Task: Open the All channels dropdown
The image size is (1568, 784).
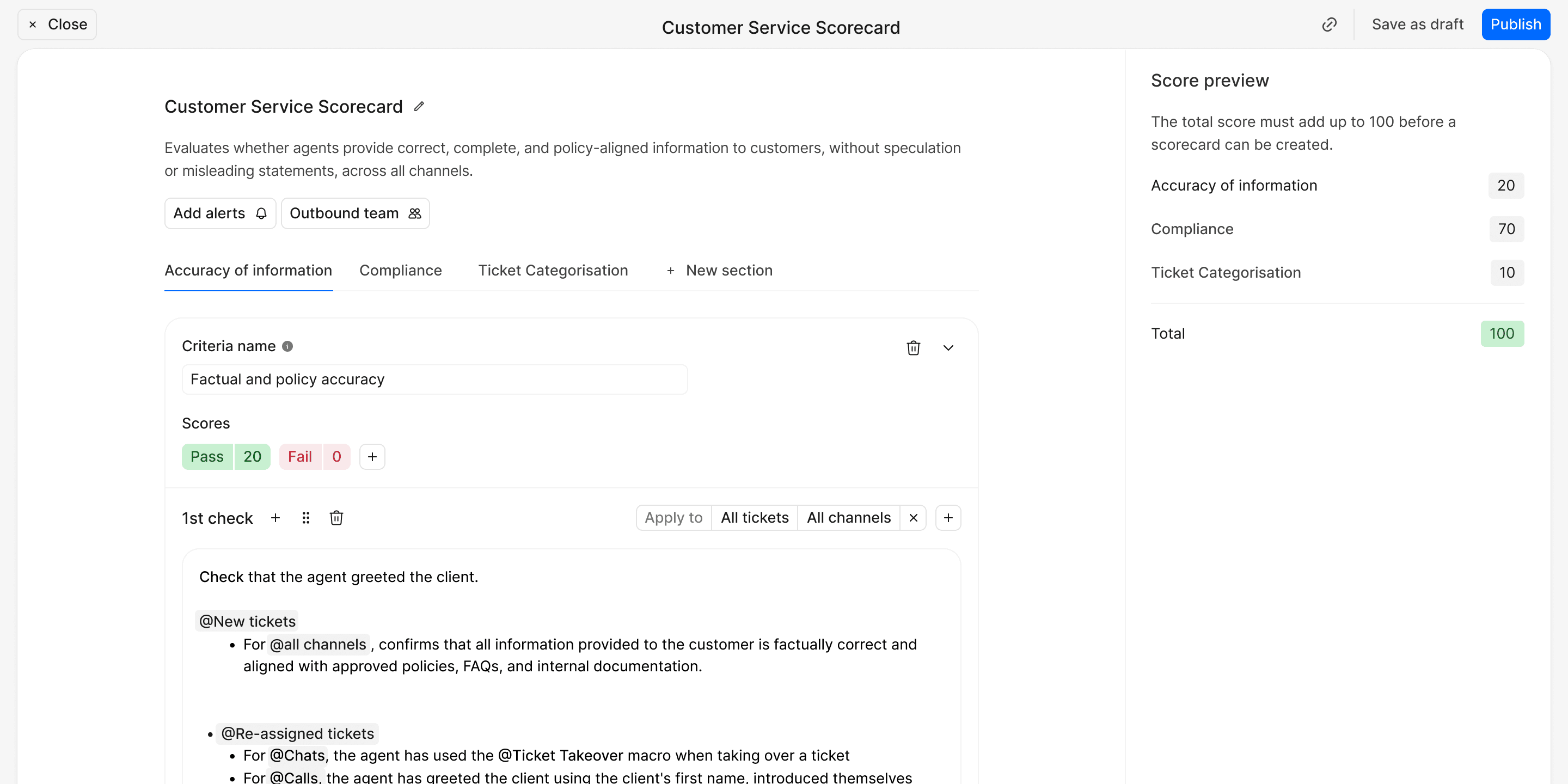Action: tap(848, 518)
